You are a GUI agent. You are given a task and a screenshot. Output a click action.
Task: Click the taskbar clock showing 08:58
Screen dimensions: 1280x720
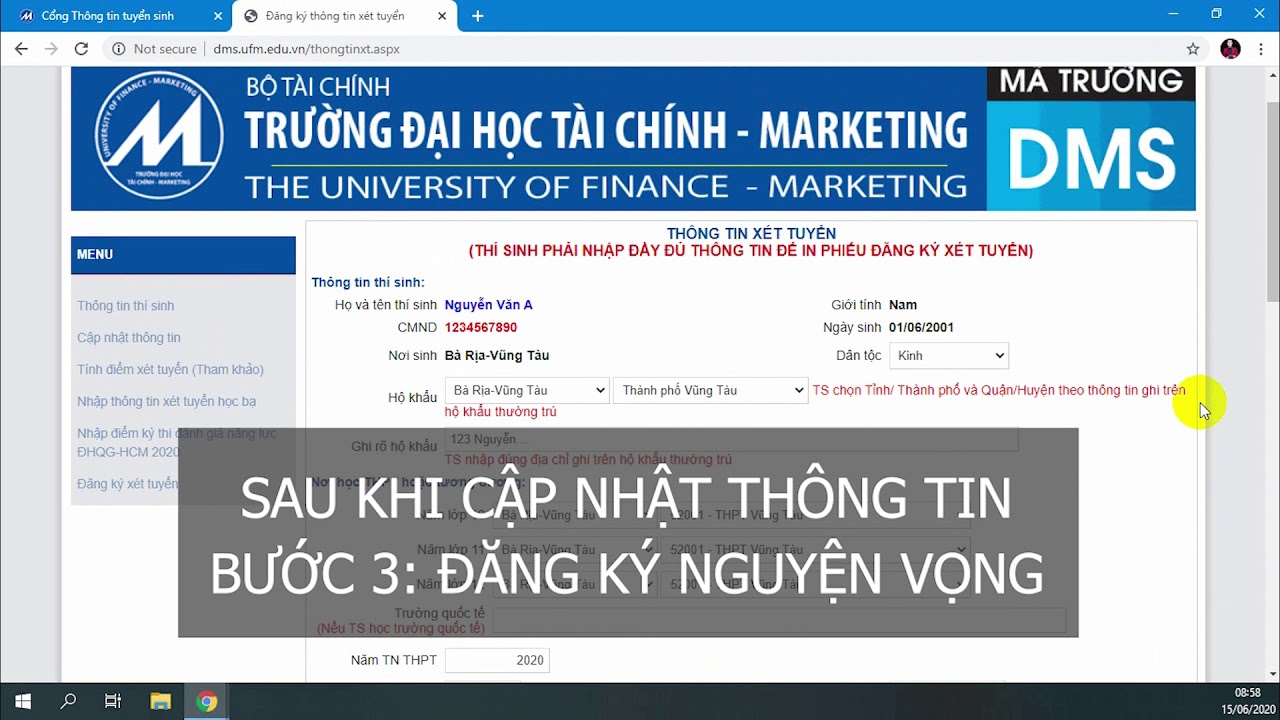1247,693
